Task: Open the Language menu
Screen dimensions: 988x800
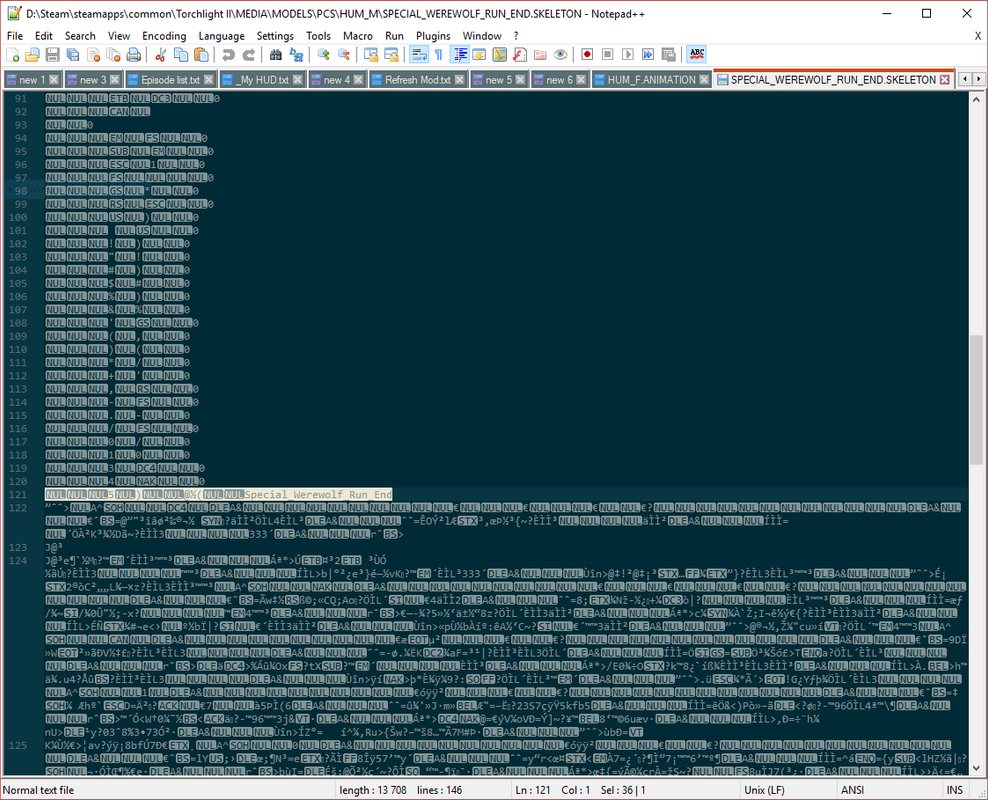Action: tap(221, 36)
